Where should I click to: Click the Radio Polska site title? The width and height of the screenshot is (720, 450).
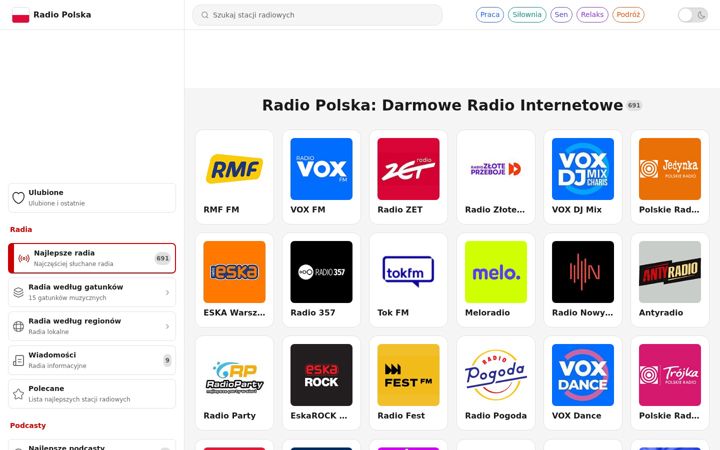point(62,15)
